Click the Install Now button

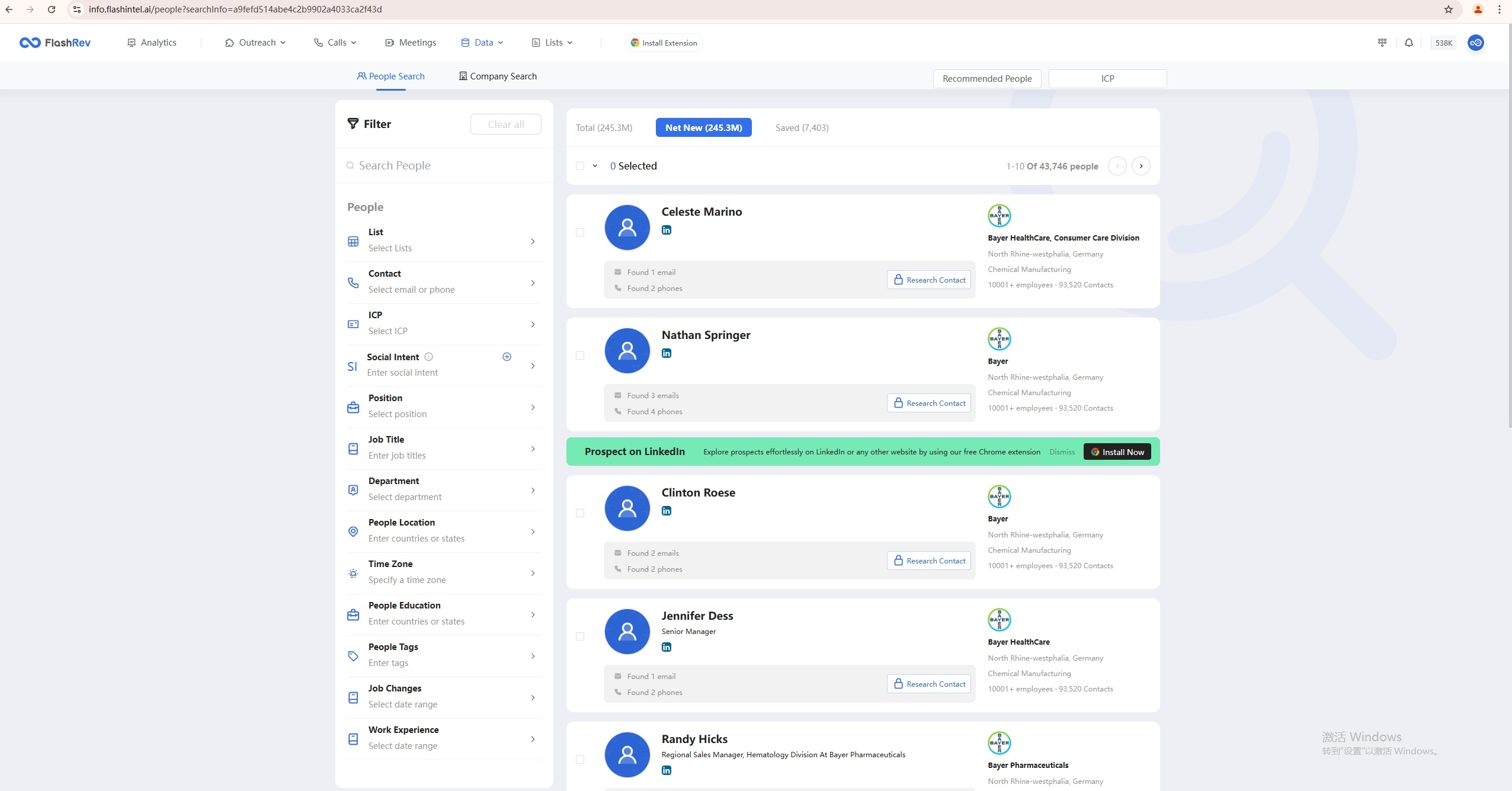1117,452
